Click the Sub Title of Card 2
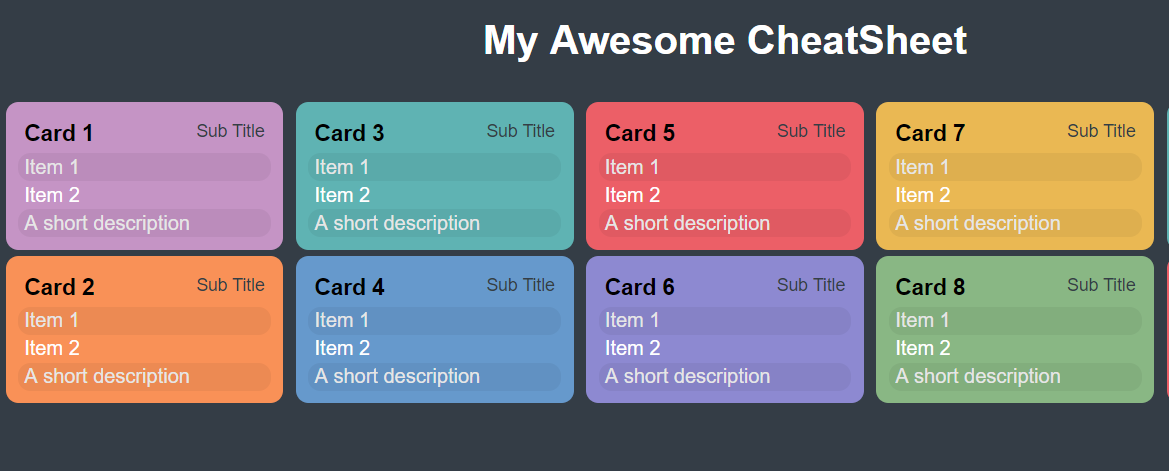The image size is (1169, 471). (230, 285)
